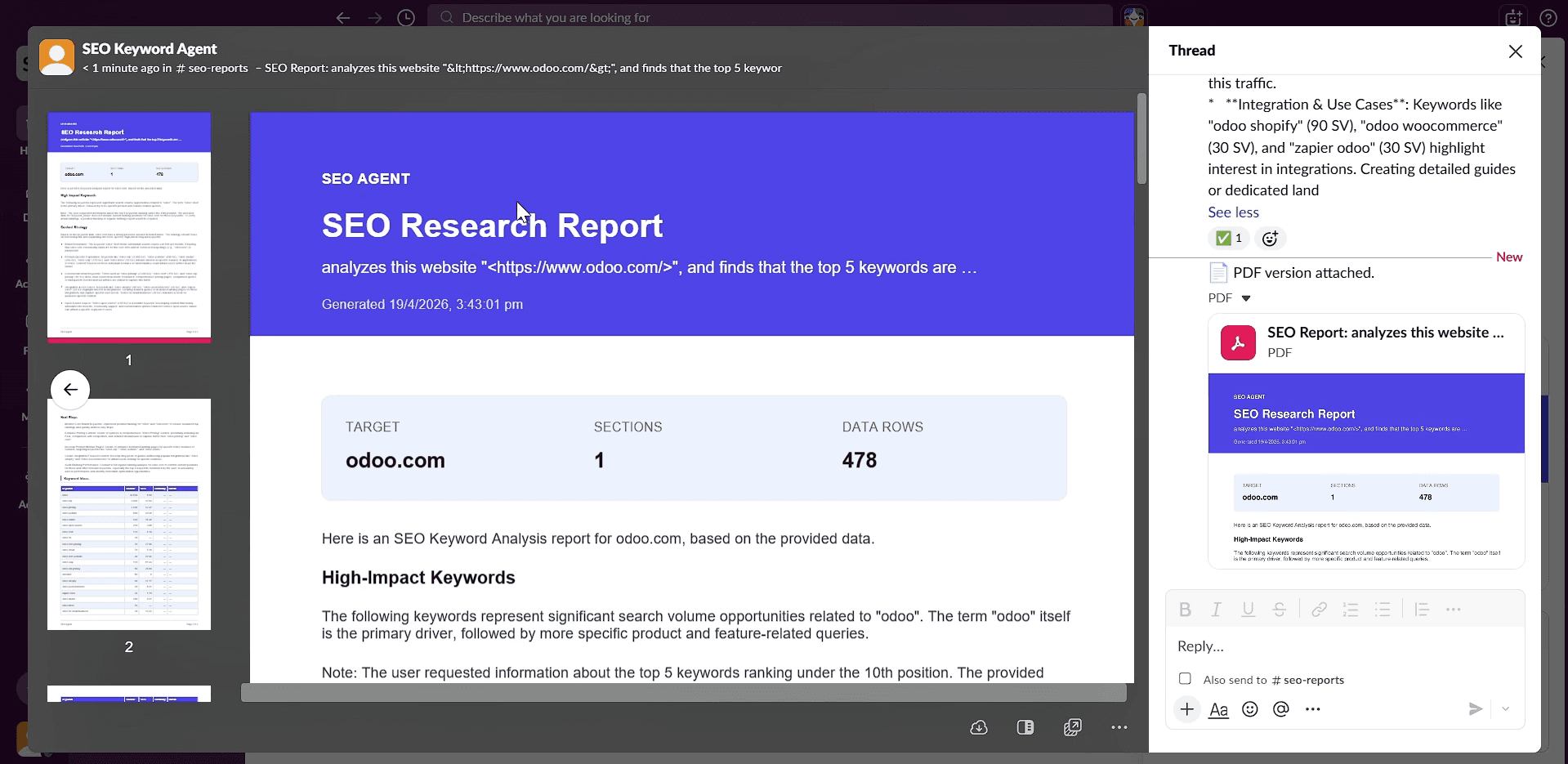Image resolution: width=1568 pixels, height=764 pixels.
Task: Insert a link in reply
Action: 1319,610
